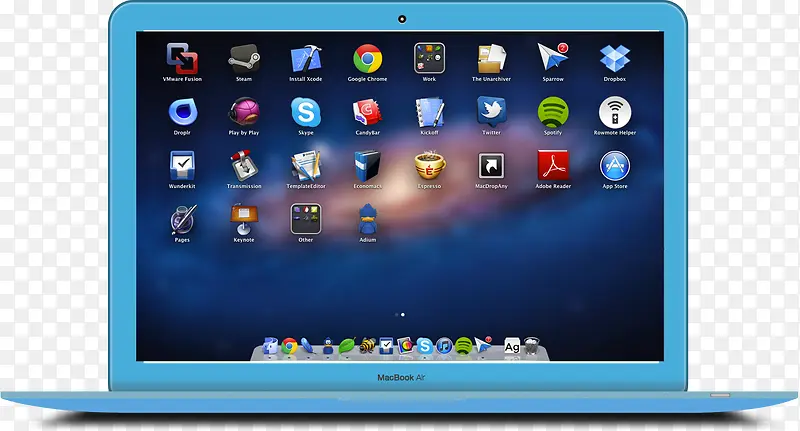Screen dimensions: 800x431
Task: Open the Wunderkit checkbox icon in the Dock
Action: (x=386, y=346)
